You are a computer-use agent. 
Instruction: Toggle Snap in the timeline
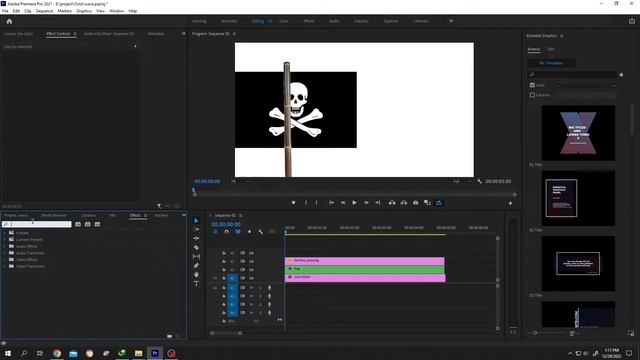227,232
